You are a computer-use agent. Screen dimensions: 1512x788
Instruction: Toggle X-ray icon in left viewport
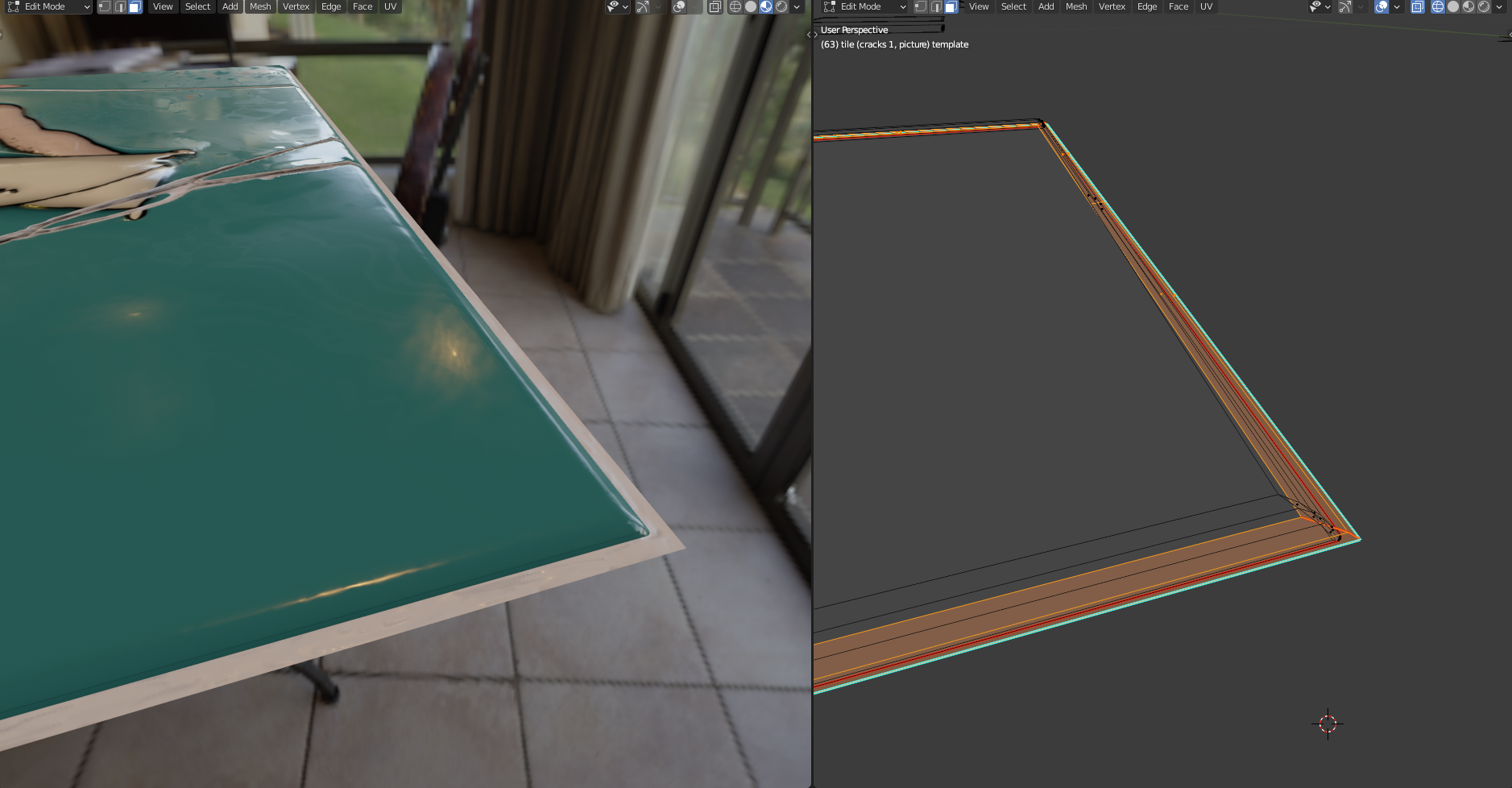click(x=715, y=6)
